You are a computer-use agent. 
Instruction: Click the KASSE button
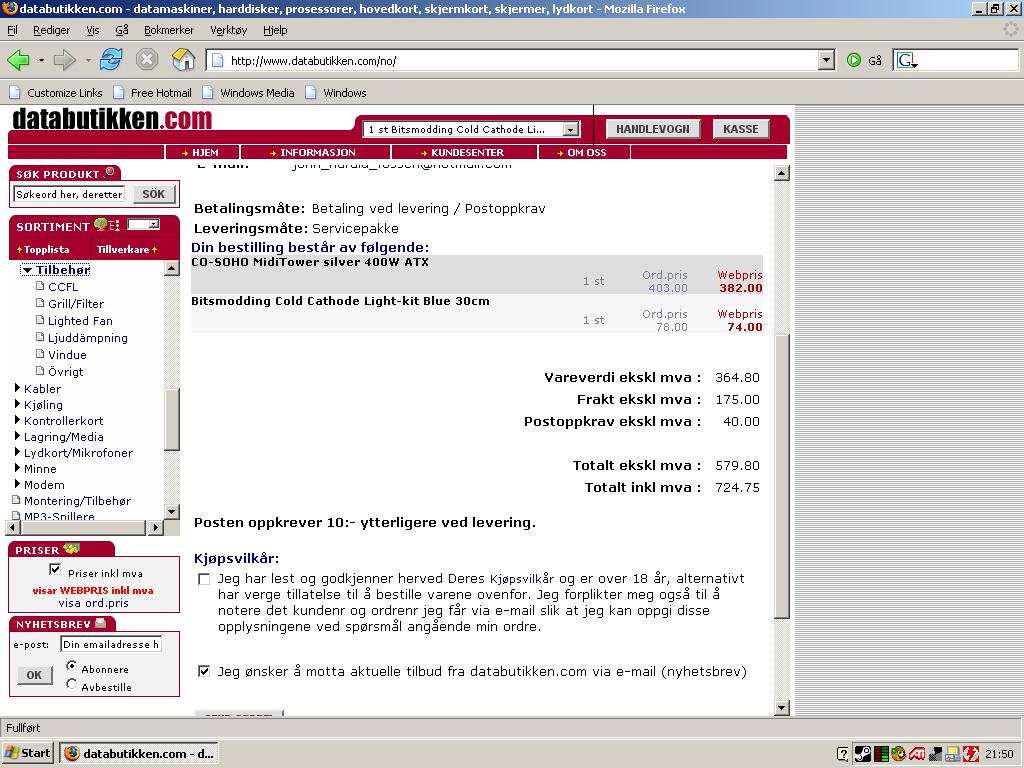(x=741, y=129)
